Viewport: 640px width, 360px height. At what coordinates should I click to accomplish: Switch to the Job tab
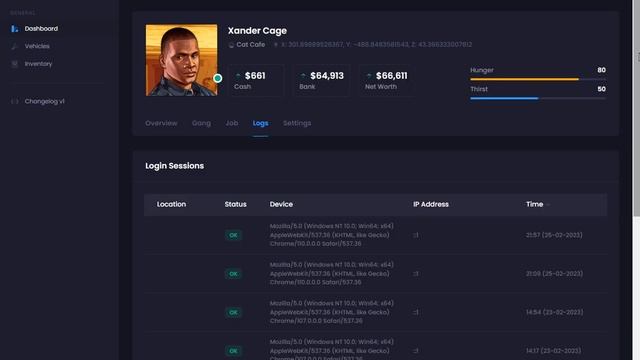232,123
